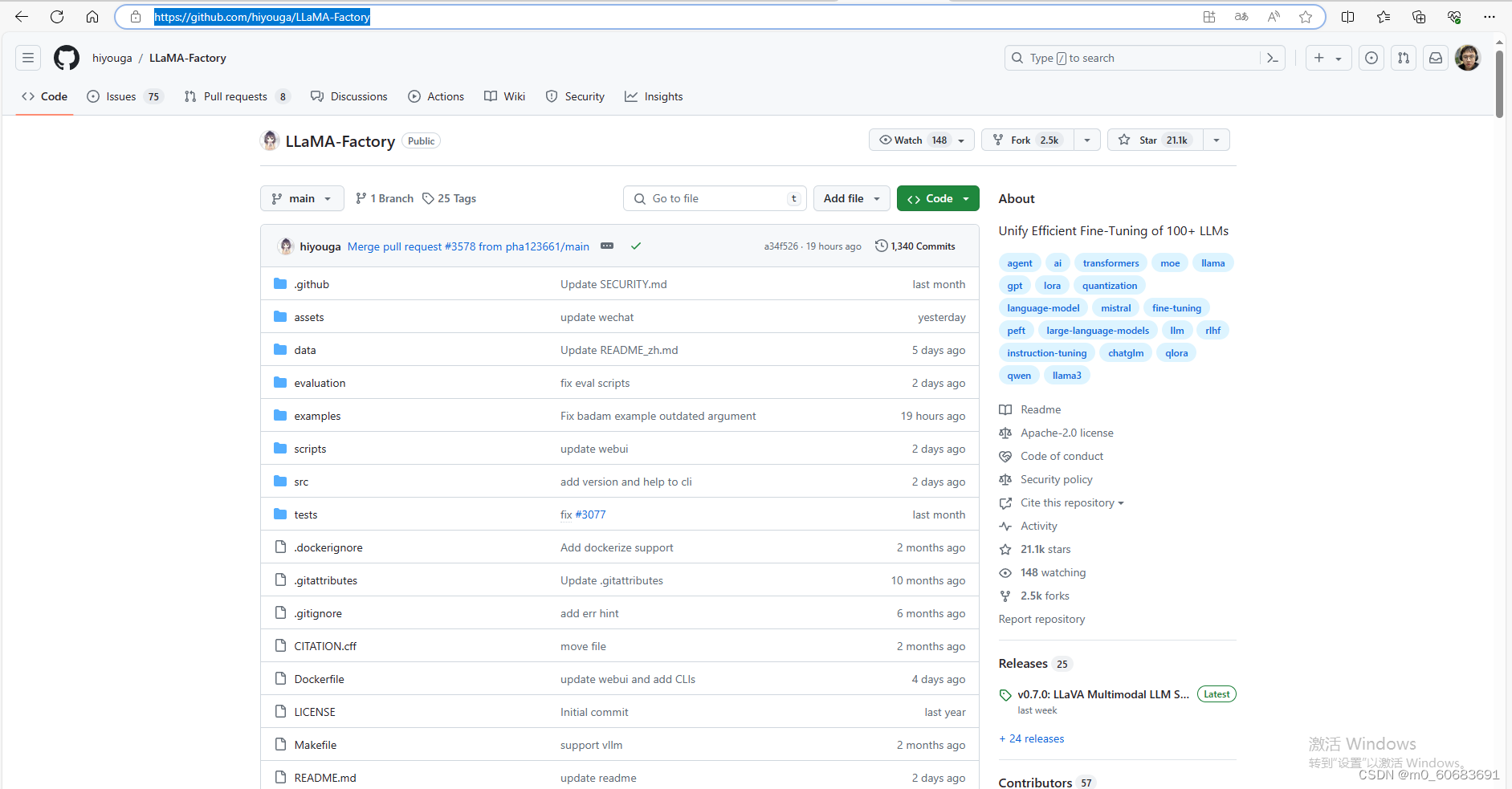Open green Code clone dropdown
This screenshot has height=789, width=1512.
pyautogui.click(x=938, y=198)
